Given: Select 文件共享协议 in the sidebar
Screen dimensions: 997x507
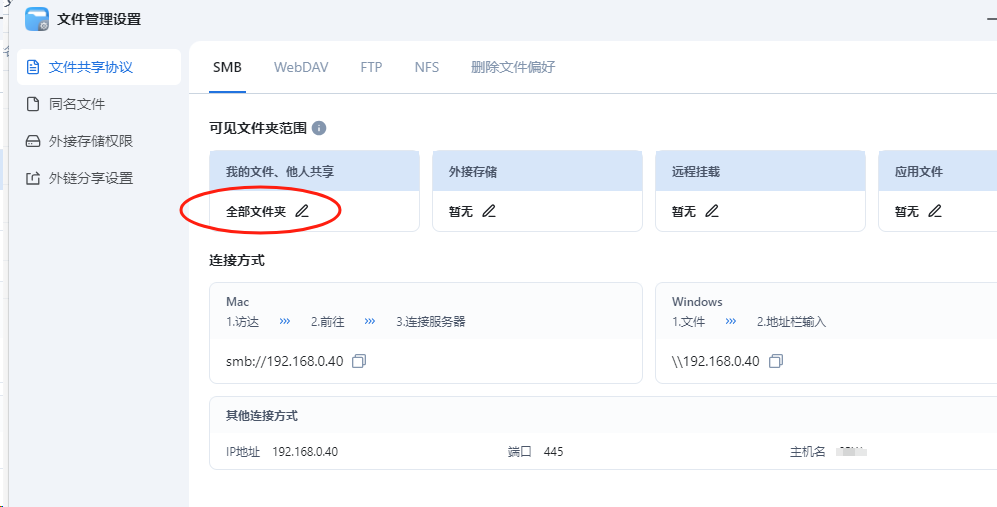Looking at the screenshot, I should [x=90, y=67].
